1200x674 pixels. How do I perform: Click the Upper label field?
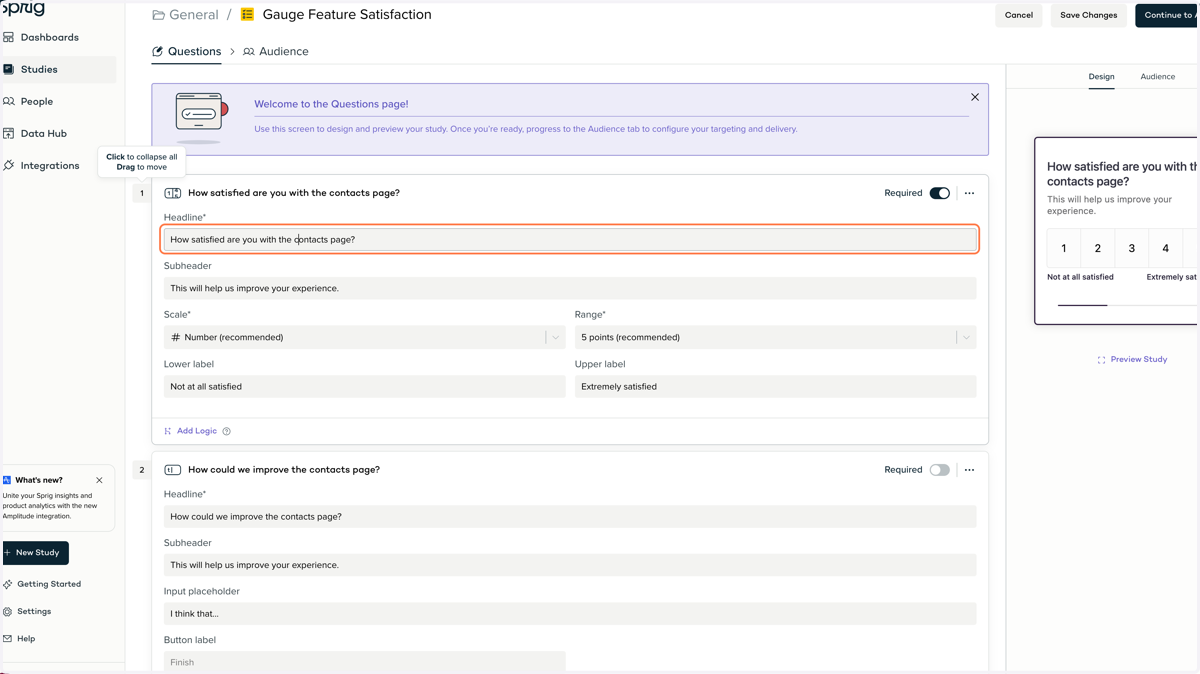tap(775, 386)
